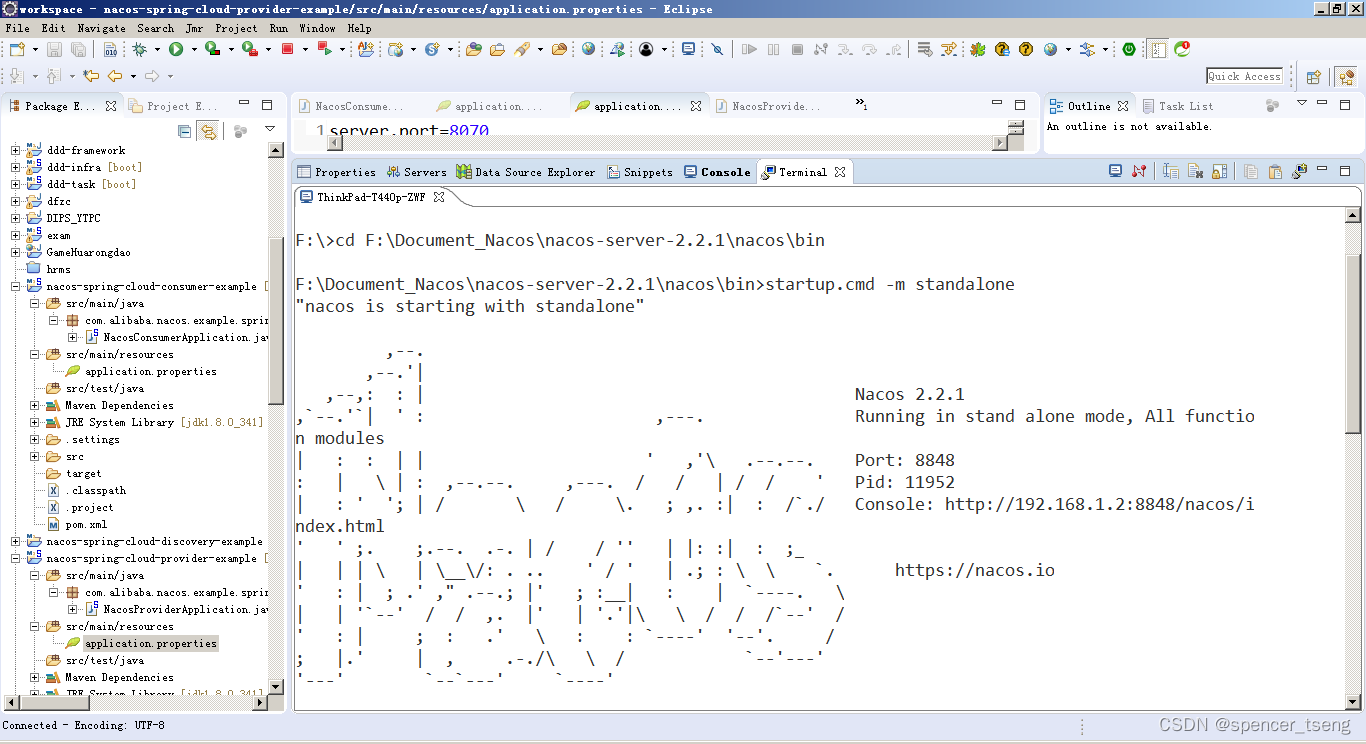Open a new Terminal connection
1366x744 pixels.
click(x=1113, y=171)
